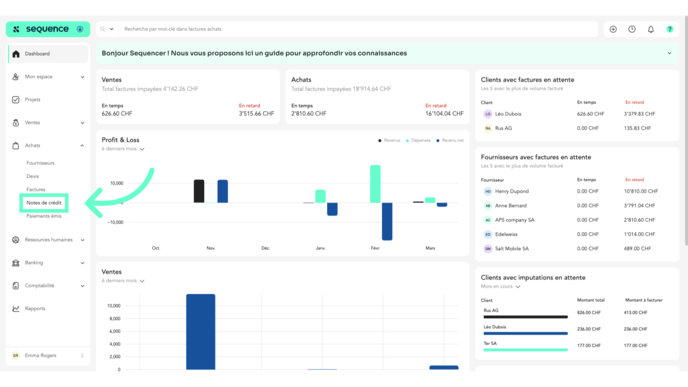Click Ter SA green imputation bar
The image size is (688, 387).
coord(526,350)
